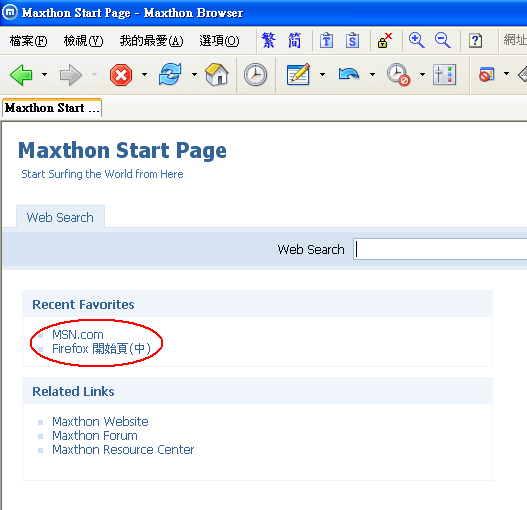Expand the notepad icon dropdown arrow
Screen dimensions: 527x510
[322, 74]
